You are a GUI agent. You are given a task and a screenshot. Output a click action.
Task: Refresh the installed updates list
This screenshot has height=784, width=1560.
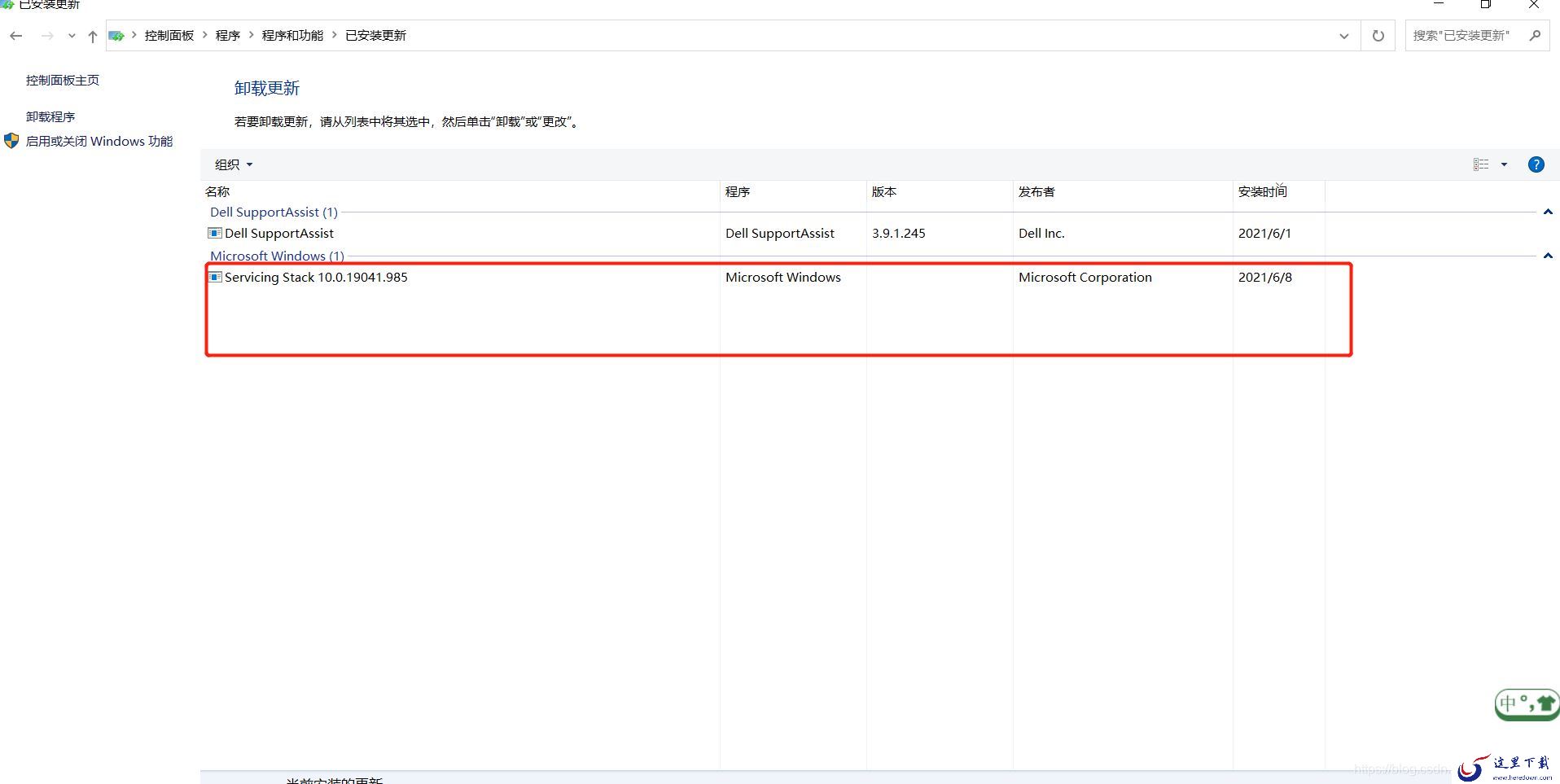[1378, 36]
